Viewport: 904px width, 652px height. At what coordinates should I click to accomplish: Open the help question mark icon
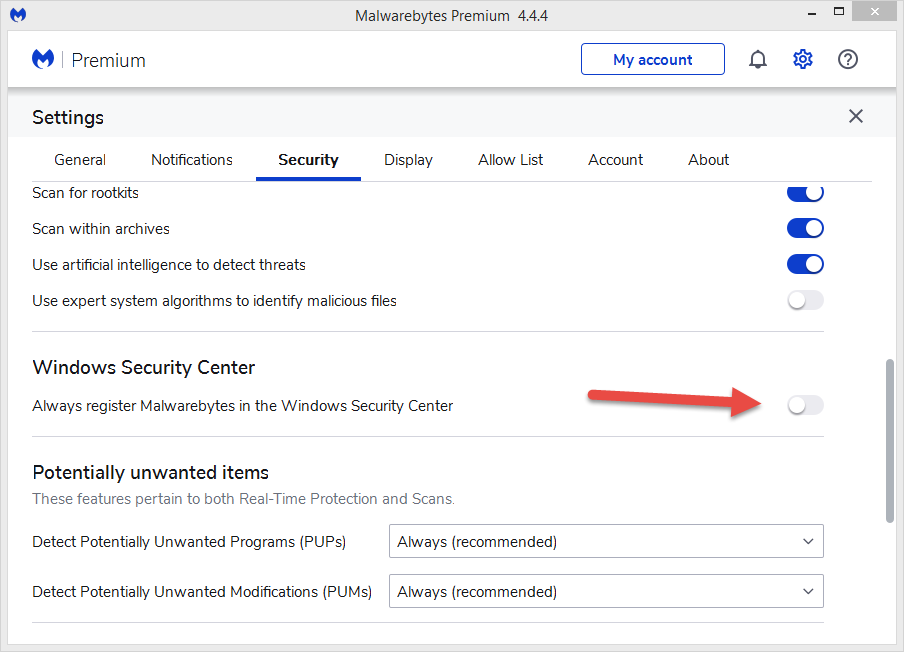coord(848,60)
